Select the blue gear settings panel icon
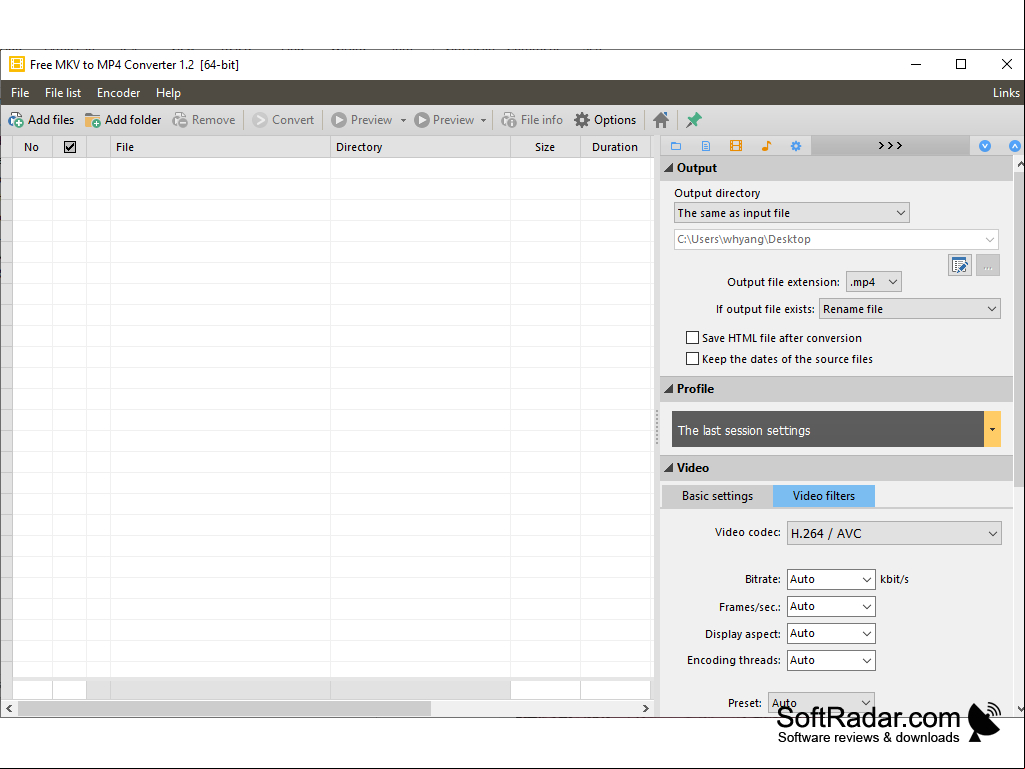Viewport: 1025px width, 769px height. (796, 146)
